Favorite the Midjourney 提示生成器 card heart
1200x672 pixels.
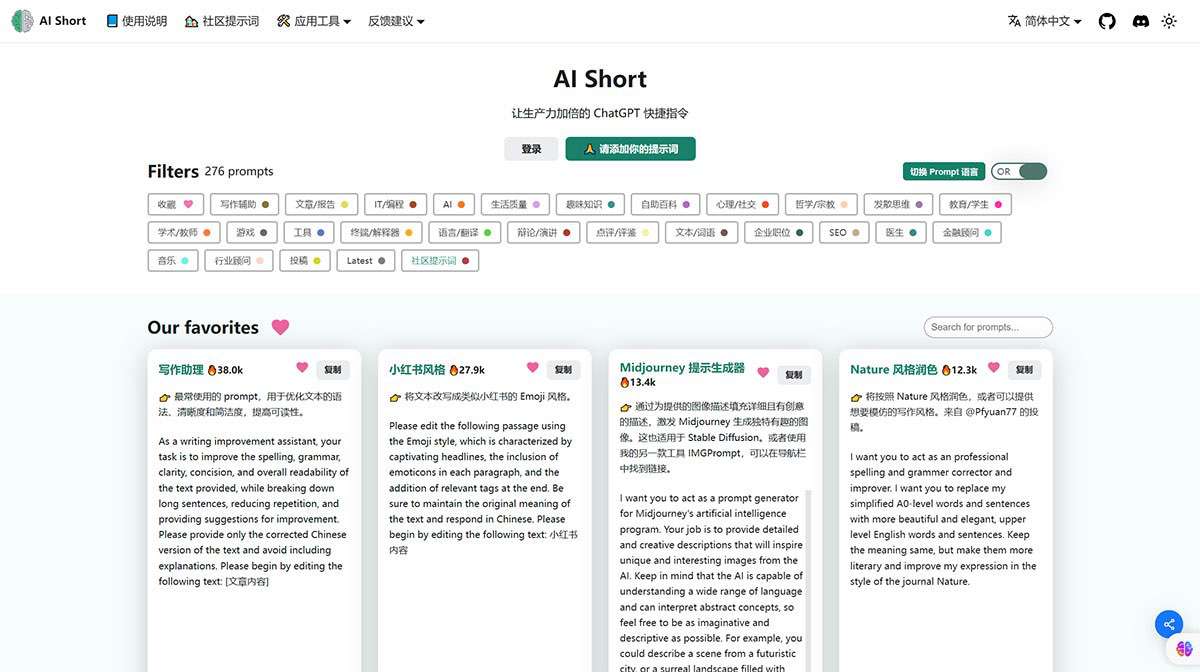click(x=763, y=373)
